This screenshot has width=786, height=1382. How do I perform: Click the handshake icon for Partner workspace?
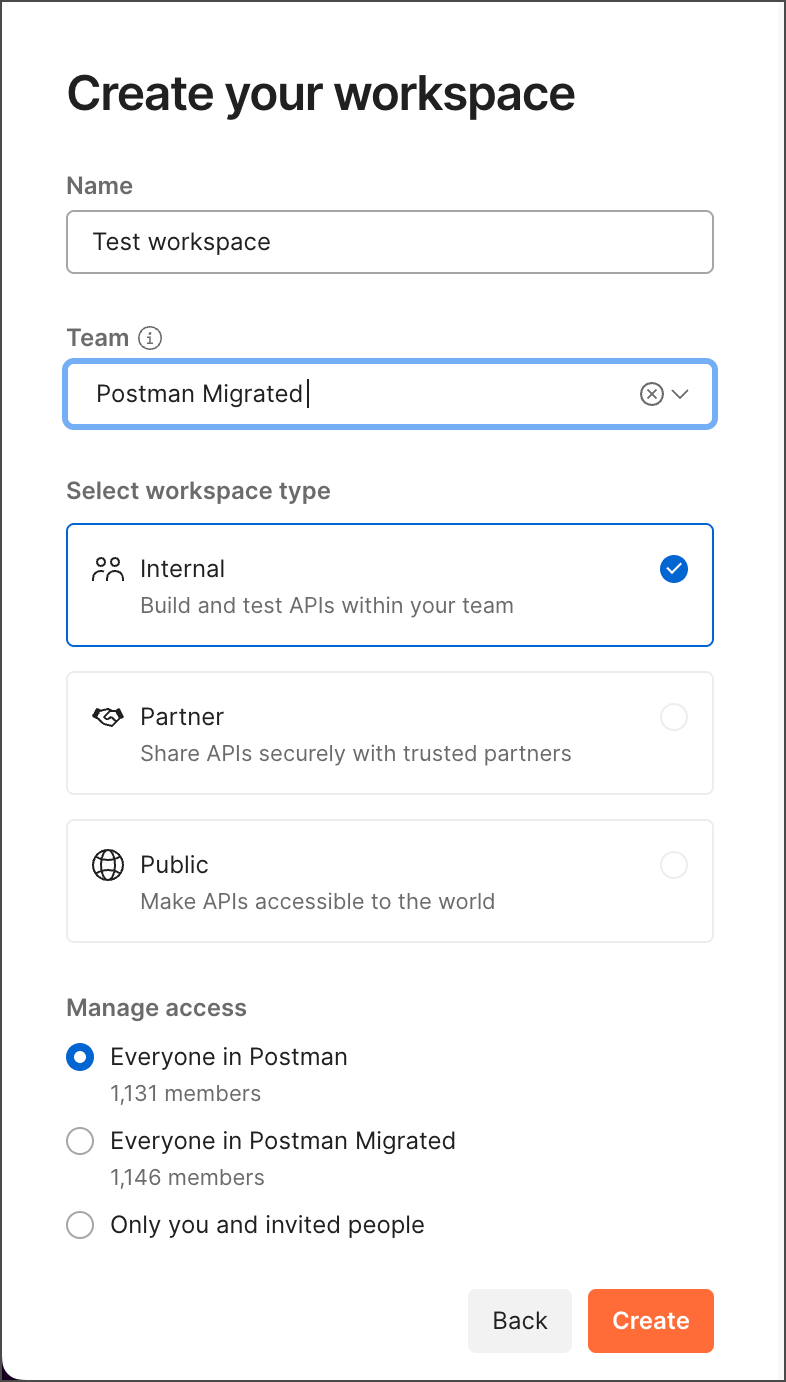pos(108,717)
